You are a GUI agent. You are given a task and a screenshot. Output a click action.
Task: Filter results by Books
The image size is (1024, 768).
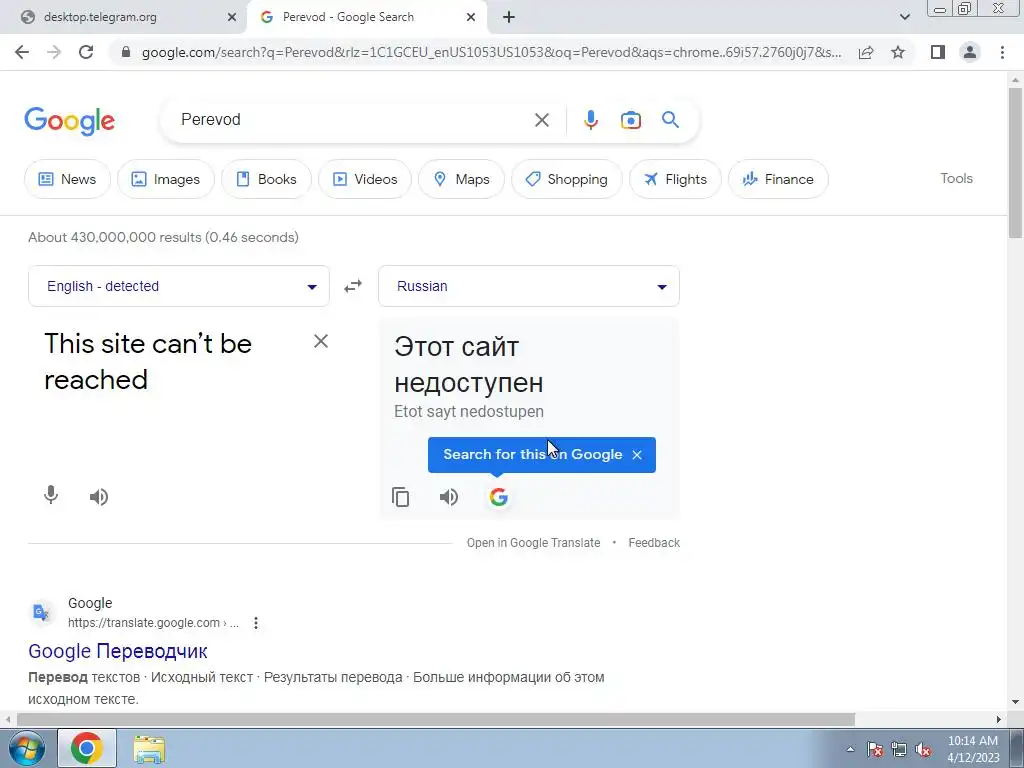click(x=266, y=179)
